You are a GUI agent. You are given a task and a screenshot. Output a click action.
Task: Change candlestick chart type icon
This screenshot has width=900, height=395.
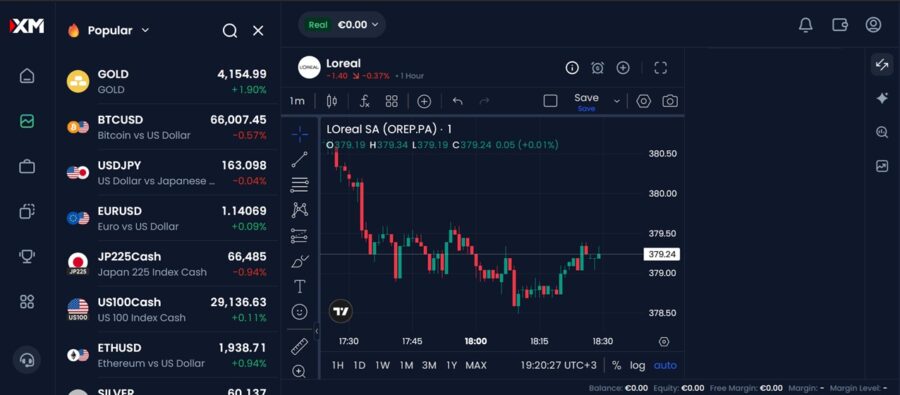click(x=332, y=101)
